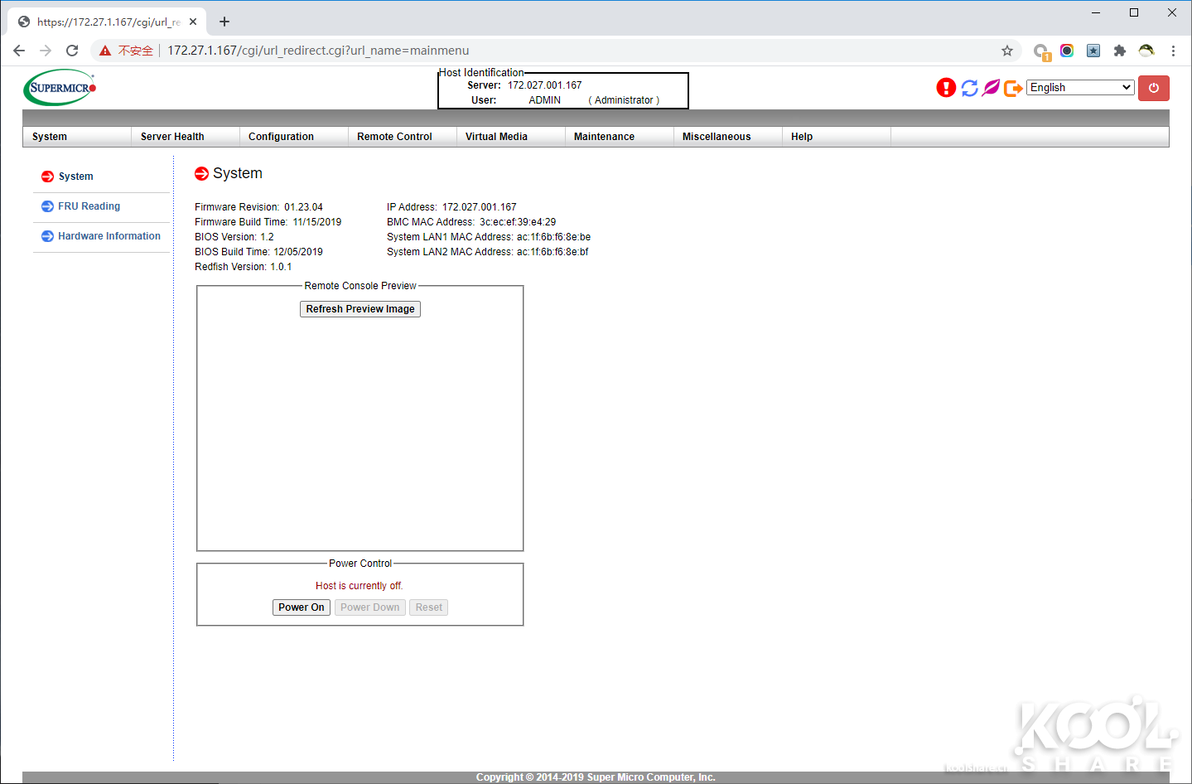Click the not-secure warning triangle in address bar
Viewport: 1192px width, 784px height.
tap(105, 51)
